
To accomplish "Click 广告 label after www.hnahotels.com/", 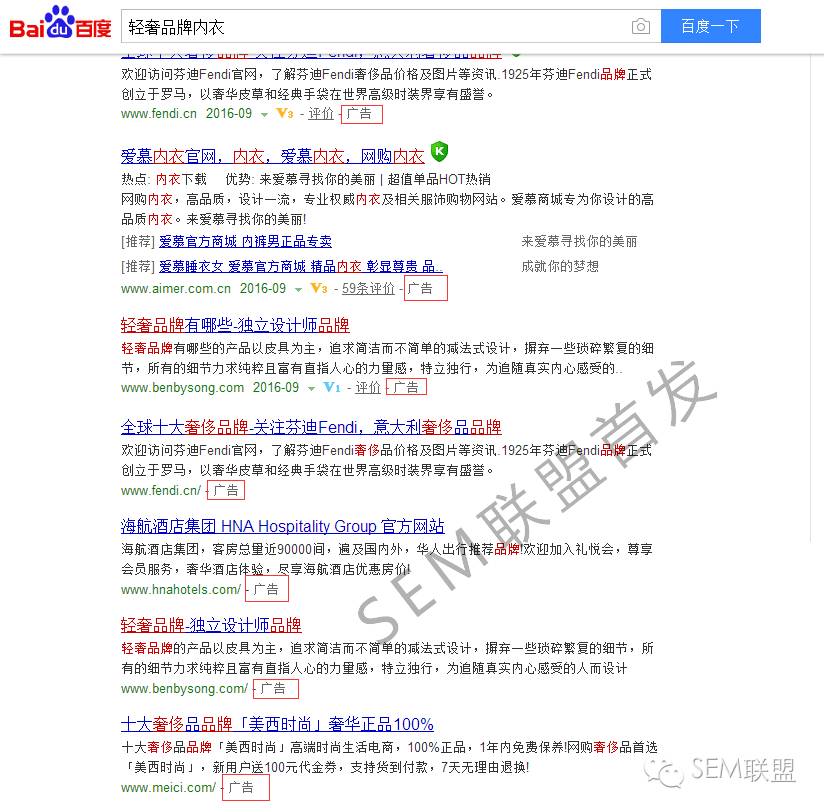I will click(267, 589).
